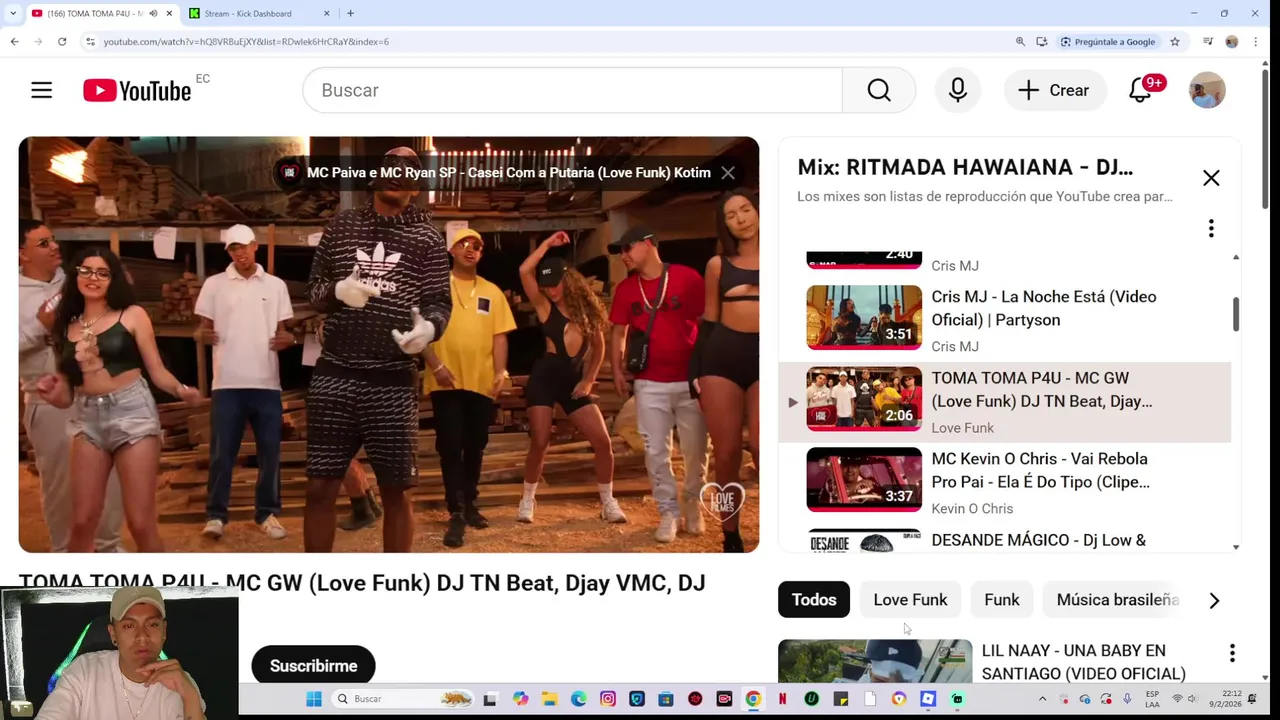1280x720 pixels.
Task: Click the browser address bar URL
Action: point(246,41)
